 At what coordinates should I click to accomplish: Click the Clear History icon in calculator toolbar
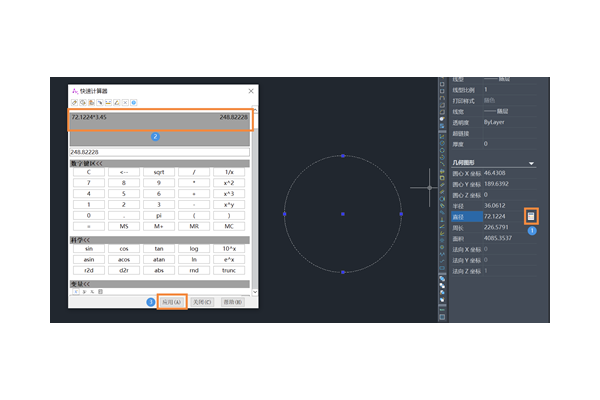(x=81, y=102)
